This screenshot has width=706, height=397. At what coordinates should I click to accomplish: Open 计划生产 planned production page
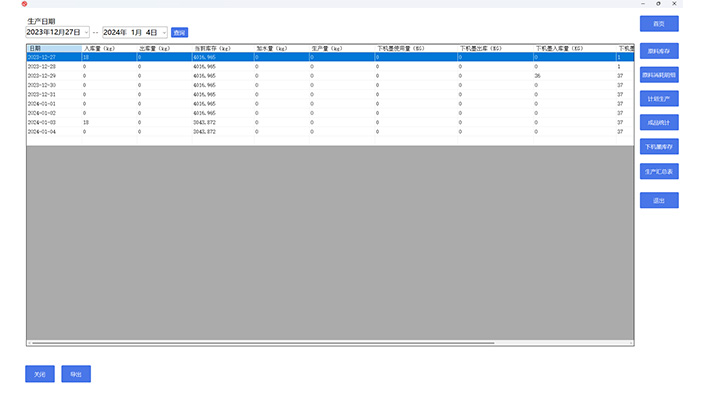click(x=659, y=99)
